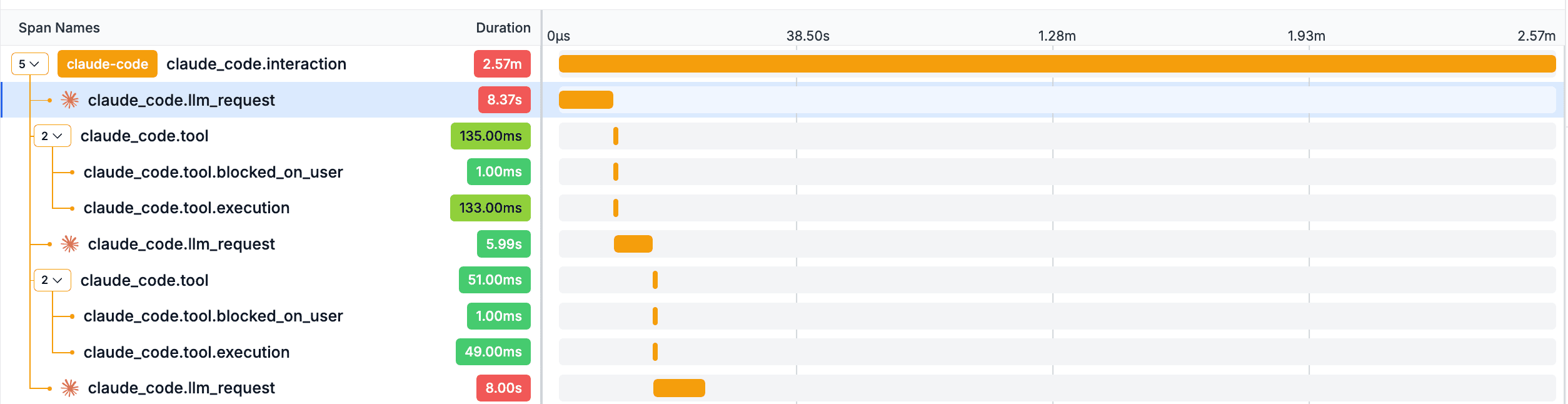Click the 8.00s llm_request timeline bar
Screen dimensions: 1568x404
(679, 388)
